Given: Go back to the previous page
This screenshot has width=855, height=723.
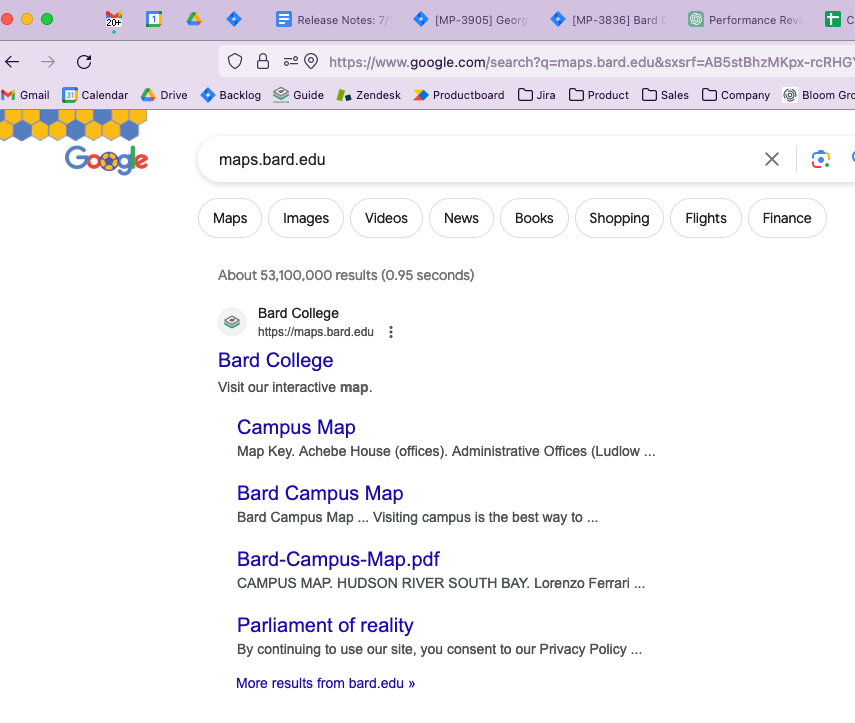Looking at the screenshot, I should [12, 62].
